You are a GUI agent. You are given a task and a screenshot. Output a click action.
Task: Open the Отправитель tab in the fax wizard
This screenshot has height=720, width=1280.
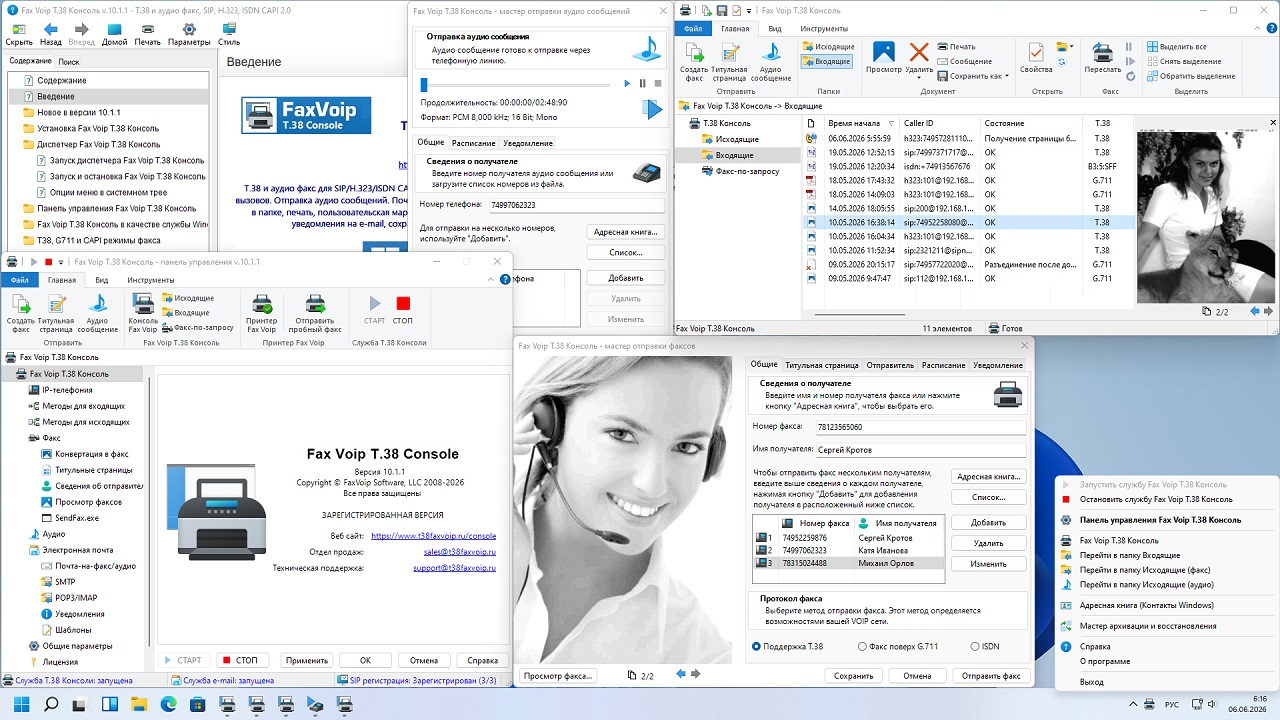point(890,366)
